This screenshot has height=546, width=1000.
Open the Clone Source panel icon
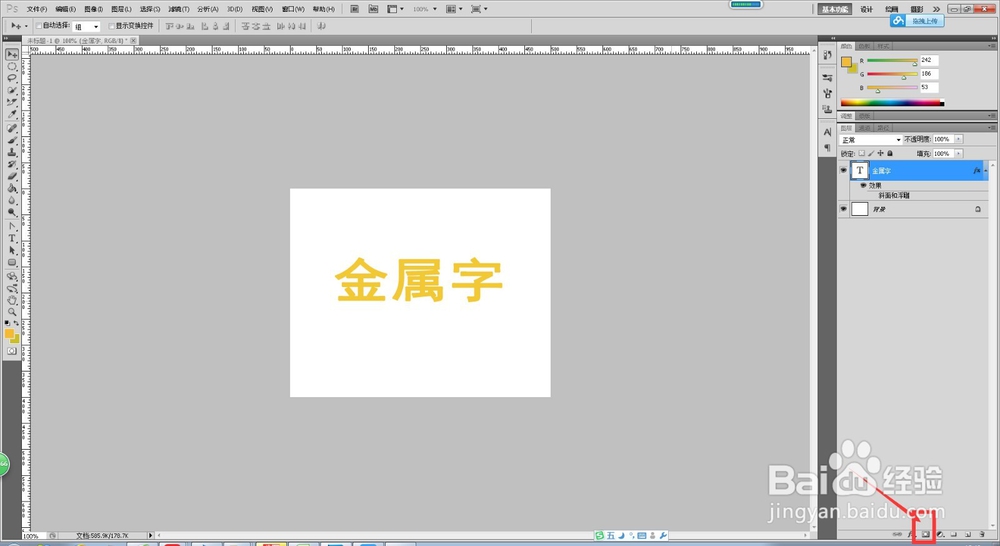(x=827, y=108)
